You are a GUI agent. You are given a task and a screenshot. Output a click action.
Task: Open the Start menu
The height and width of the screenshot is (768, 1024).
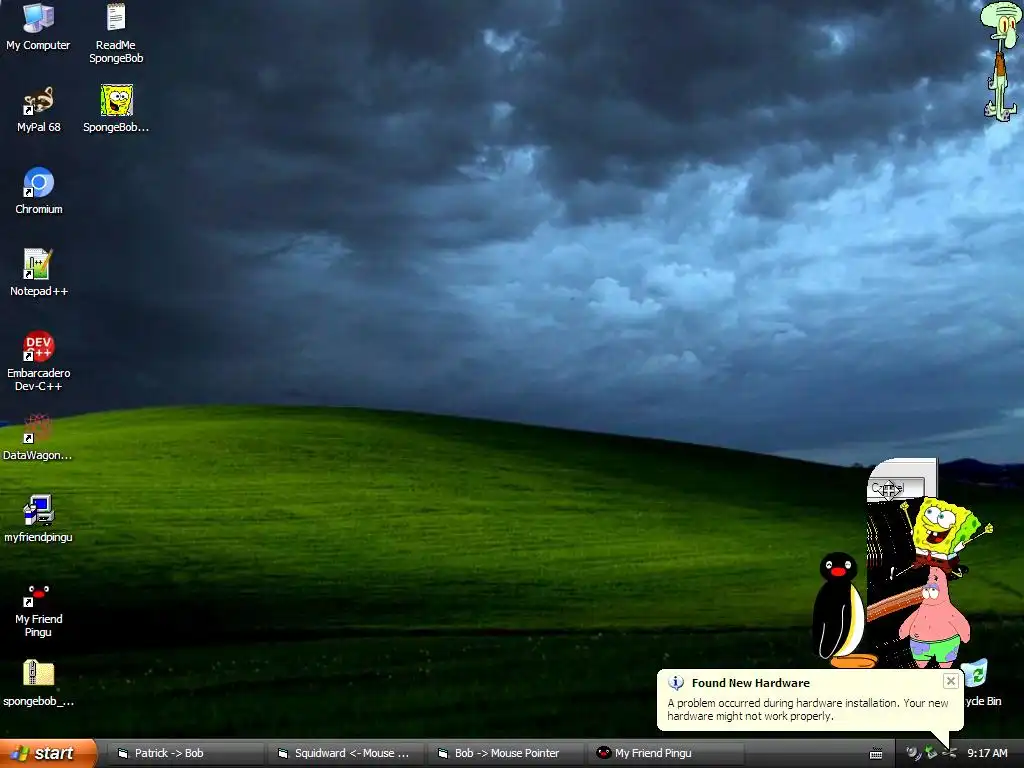point(48,753)
